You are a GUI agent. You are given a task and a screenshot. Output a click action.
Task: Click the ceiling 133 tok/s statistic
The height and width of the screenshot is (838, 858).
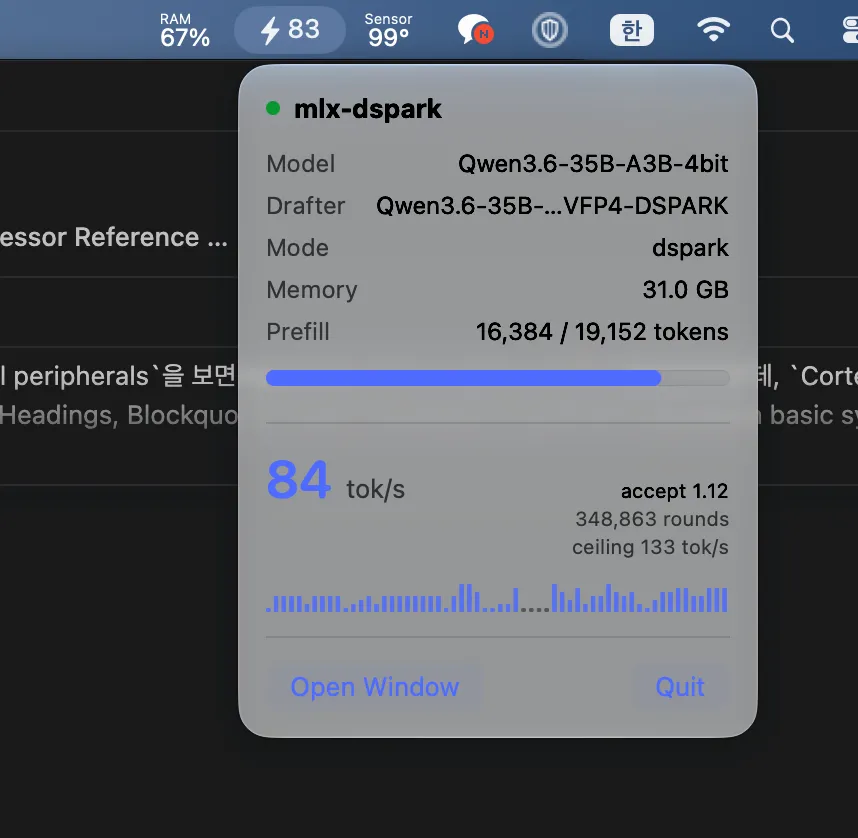[x=650, y=547]
